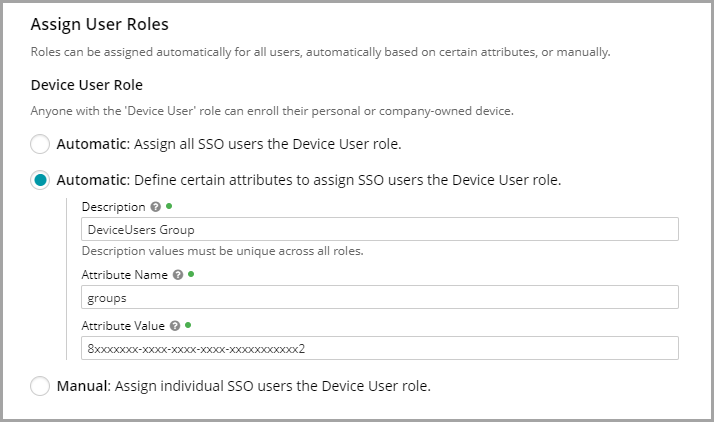Select the 'Define certain attributes' Automatic radio button
The image size is (714, 422).
pyautogui.click(x=40, y=181)
